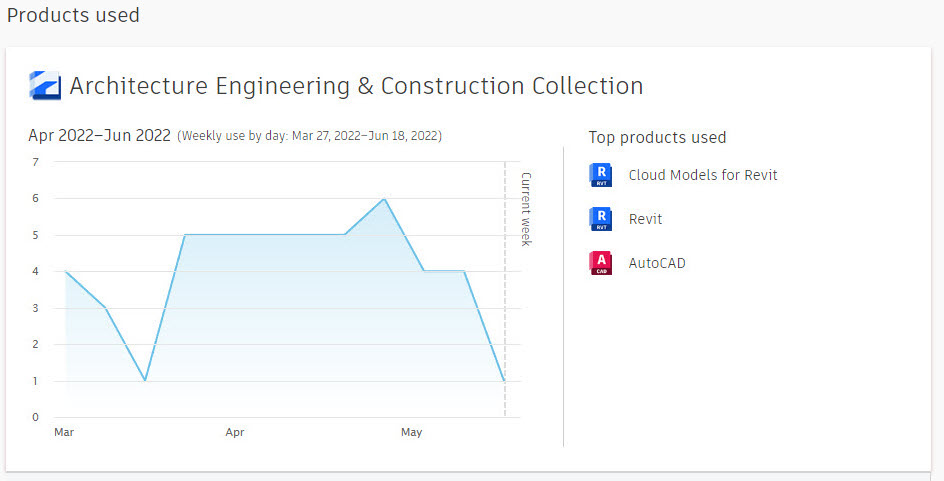Select the Revit product name

pyautogui.click(x=645, y=219)
